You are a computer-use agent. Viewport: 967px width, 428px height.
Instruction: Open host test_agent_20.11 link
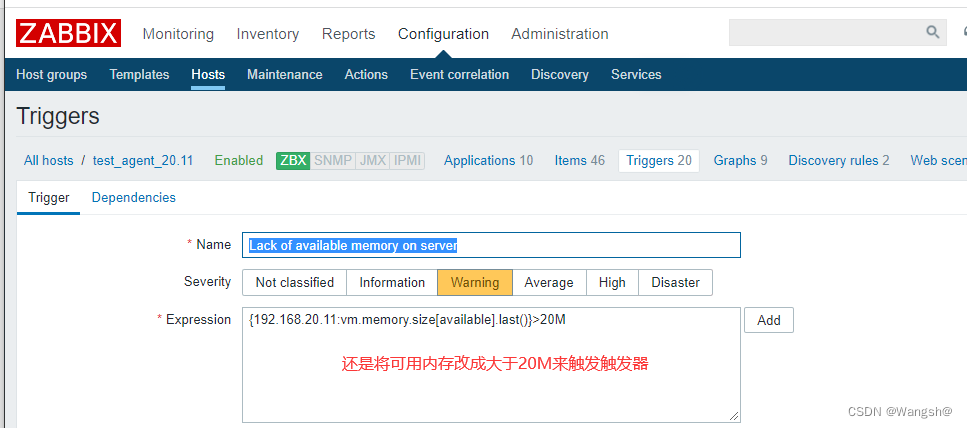pyautogui.click(x=142, y=161)
